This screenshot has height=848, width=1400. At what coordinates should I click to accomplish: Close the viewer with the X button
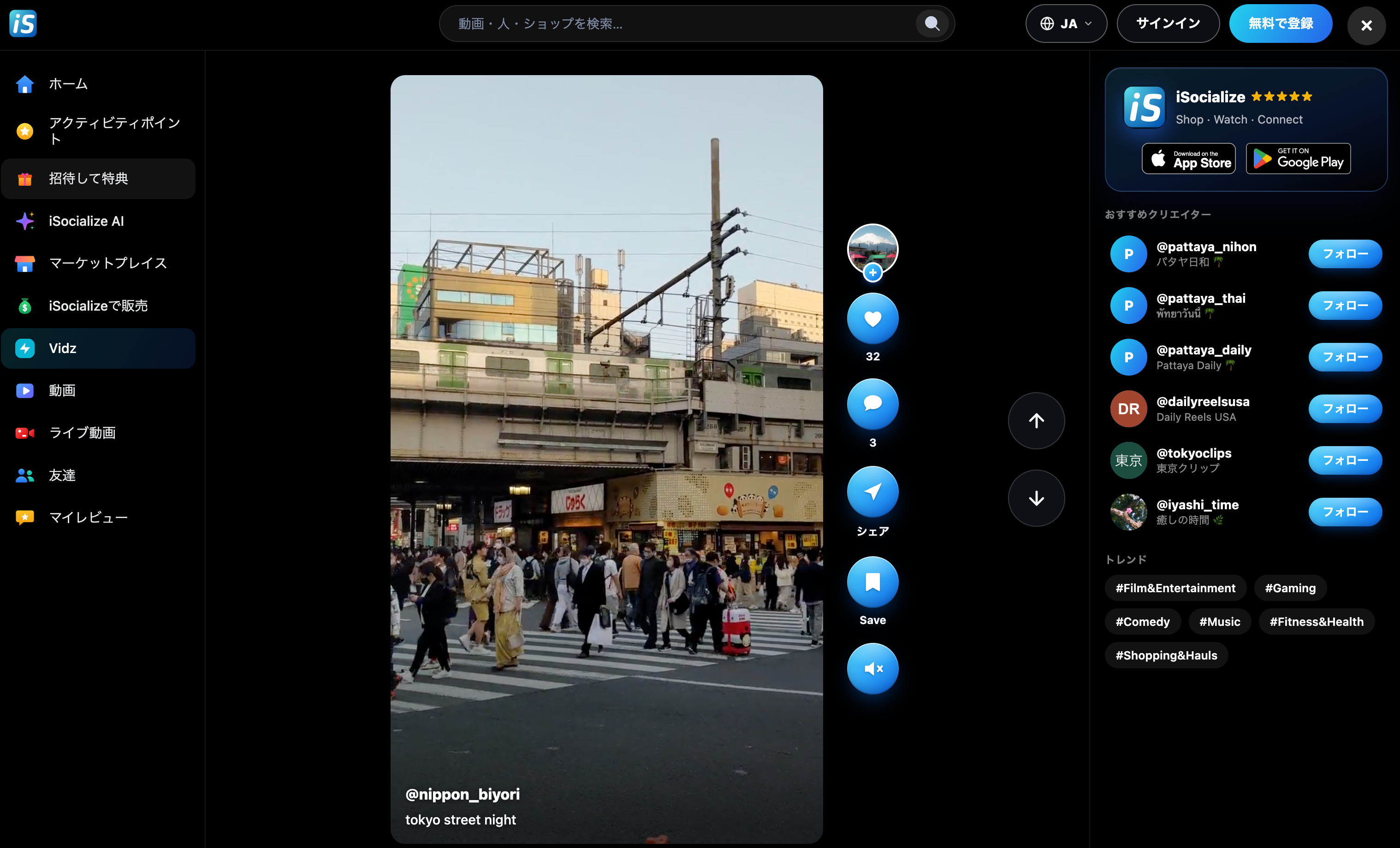tap(1366, 25)
